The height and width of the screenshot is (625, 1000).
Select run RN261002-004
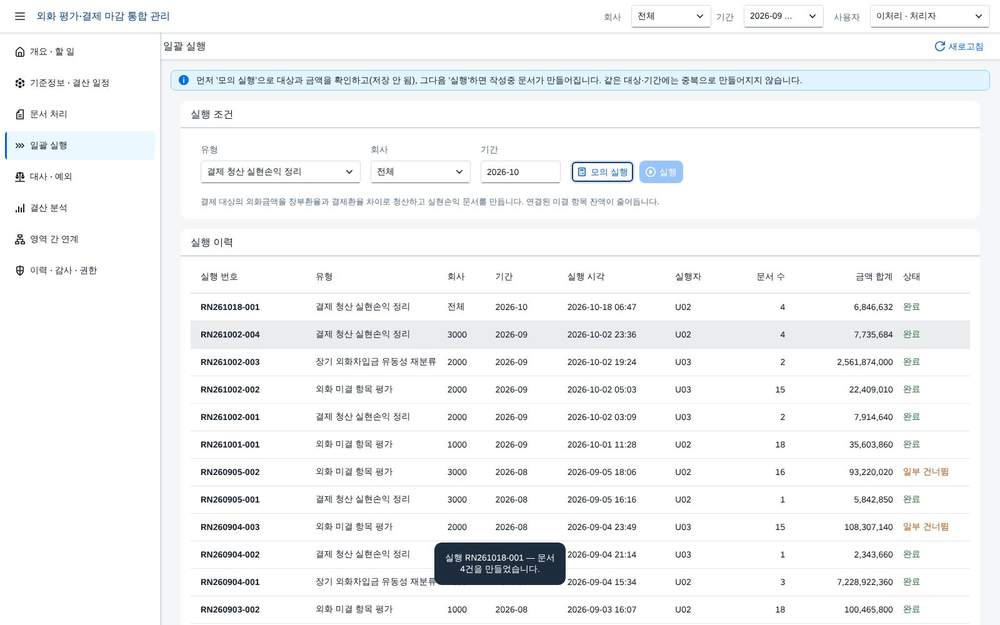tap(580, 334)
